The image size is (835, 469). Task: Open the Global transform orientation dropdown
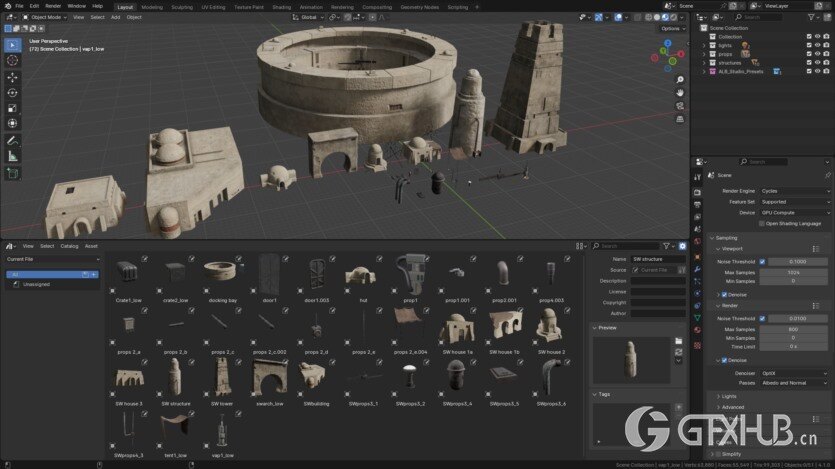pyautogui.click(x=308, y=18)
